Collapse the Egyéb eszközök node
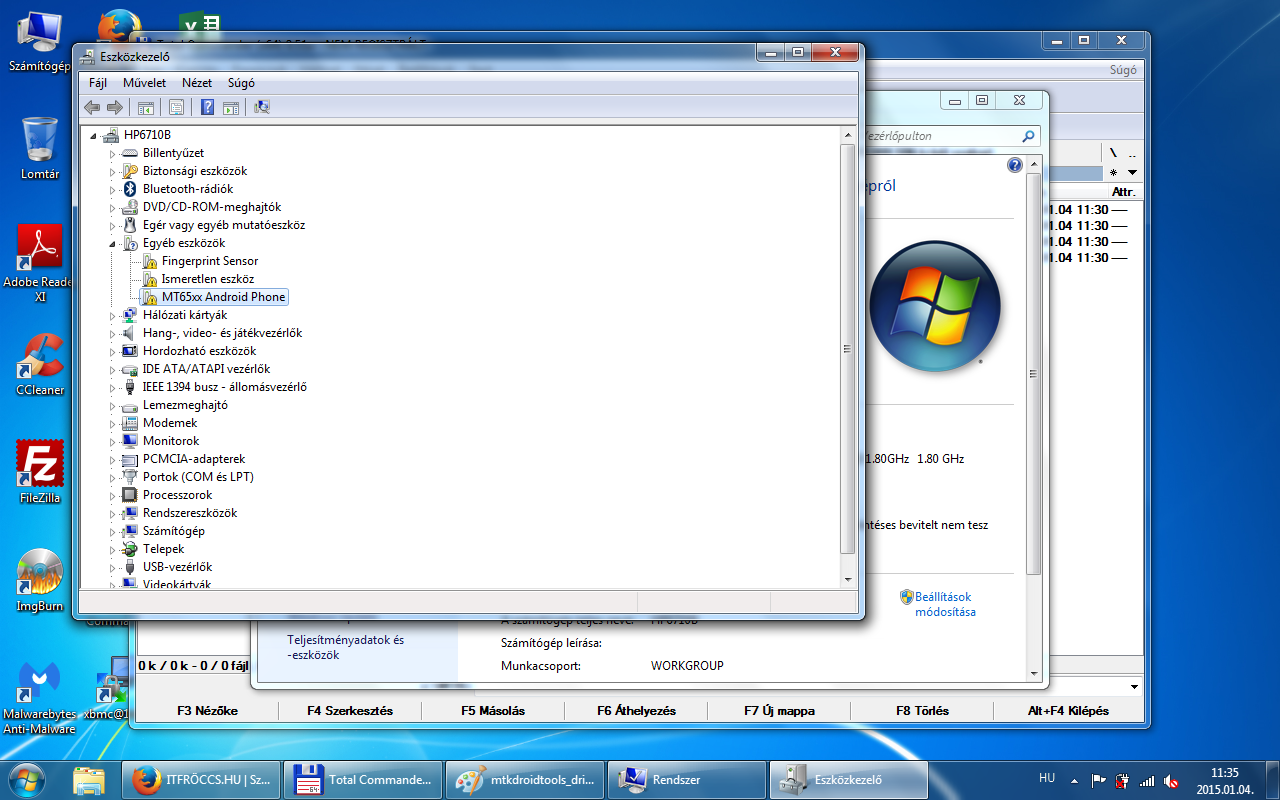The width and height of the screenshot is (1280, 800). (x=113, y=243)
